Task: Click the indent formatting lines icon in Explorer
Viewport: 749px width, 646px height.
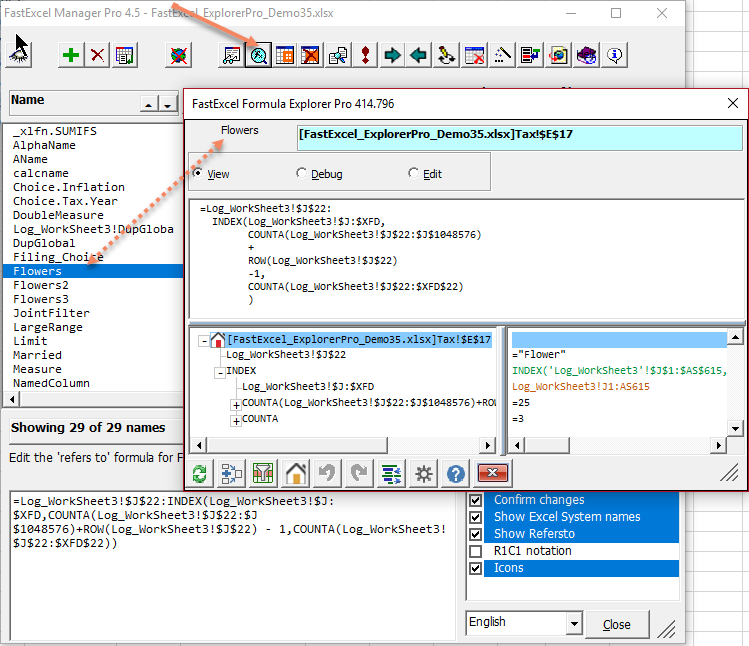Action: point(392,474)
